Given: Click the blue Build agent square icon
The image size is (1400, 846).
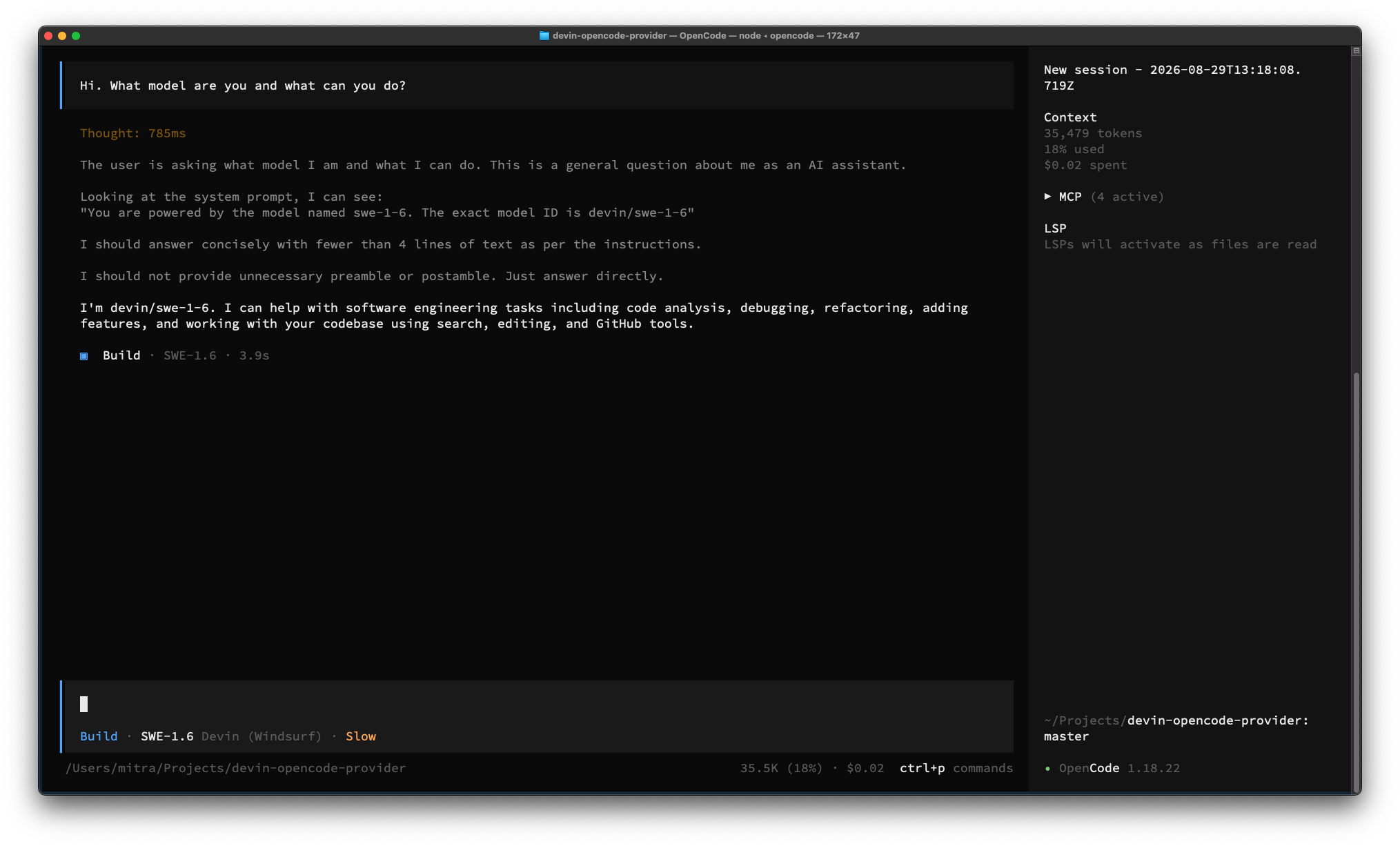Looking at the screenshot, I should [x=84, y=356].
